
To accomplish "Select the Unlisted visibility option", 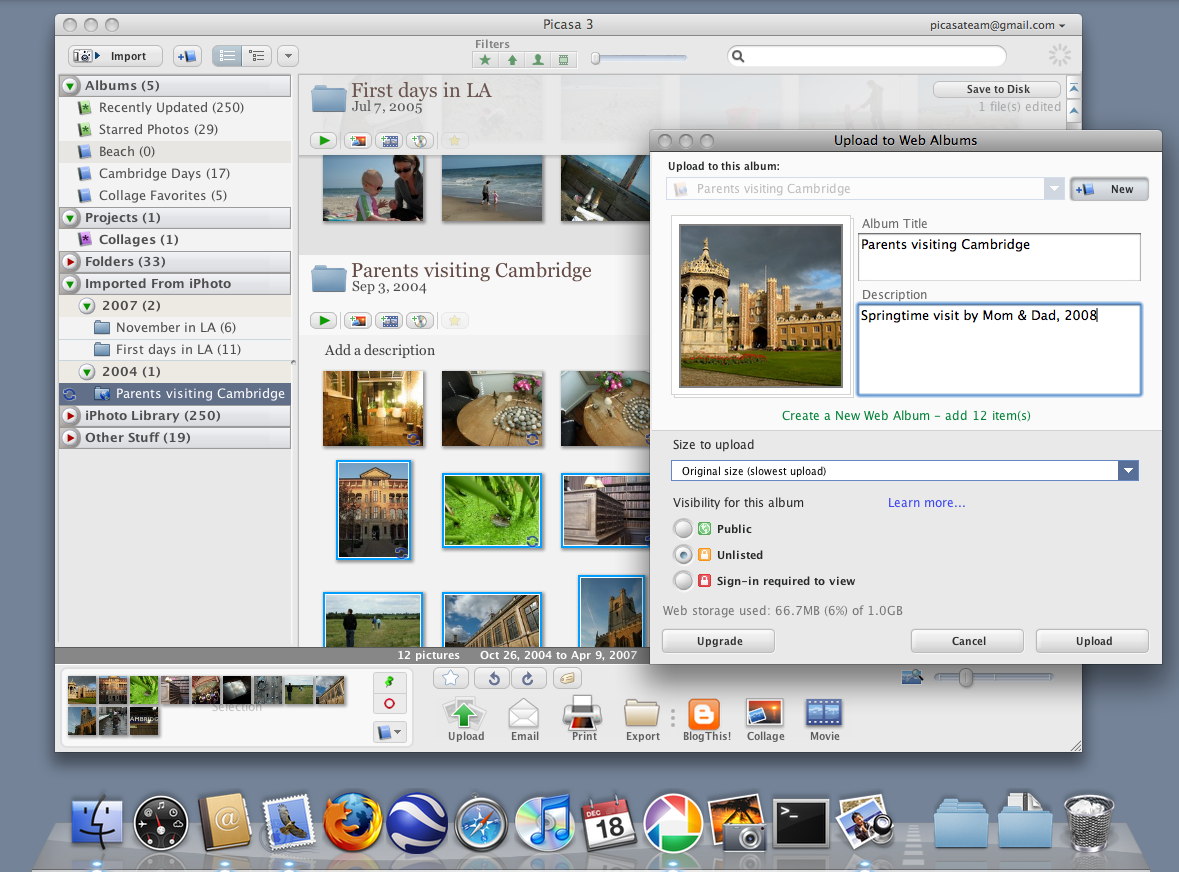I will pos(683,554).
